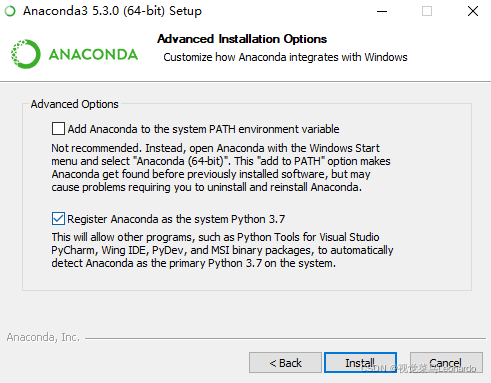Click the Install button
This screenshot has height=383, width=491.
(360, 362)
